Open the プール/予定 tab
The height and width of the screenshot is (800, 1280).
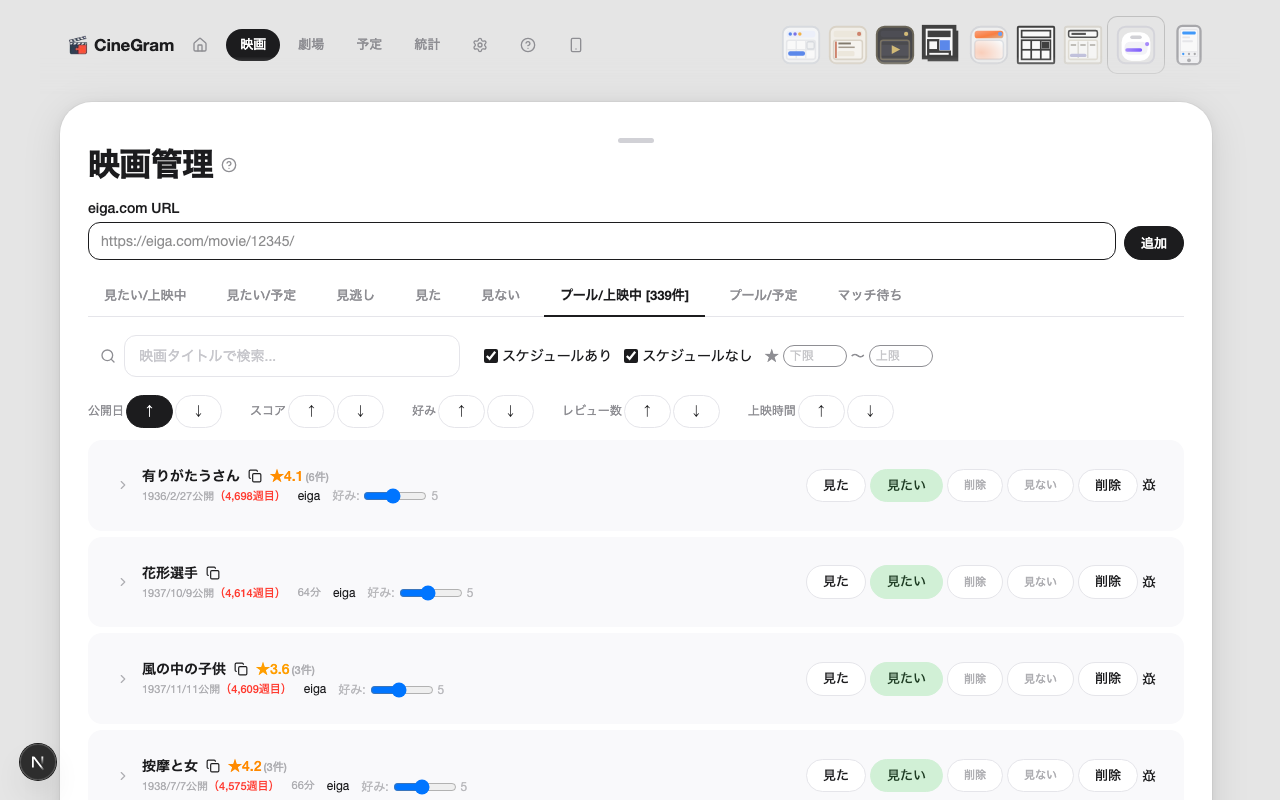[764, 295]
